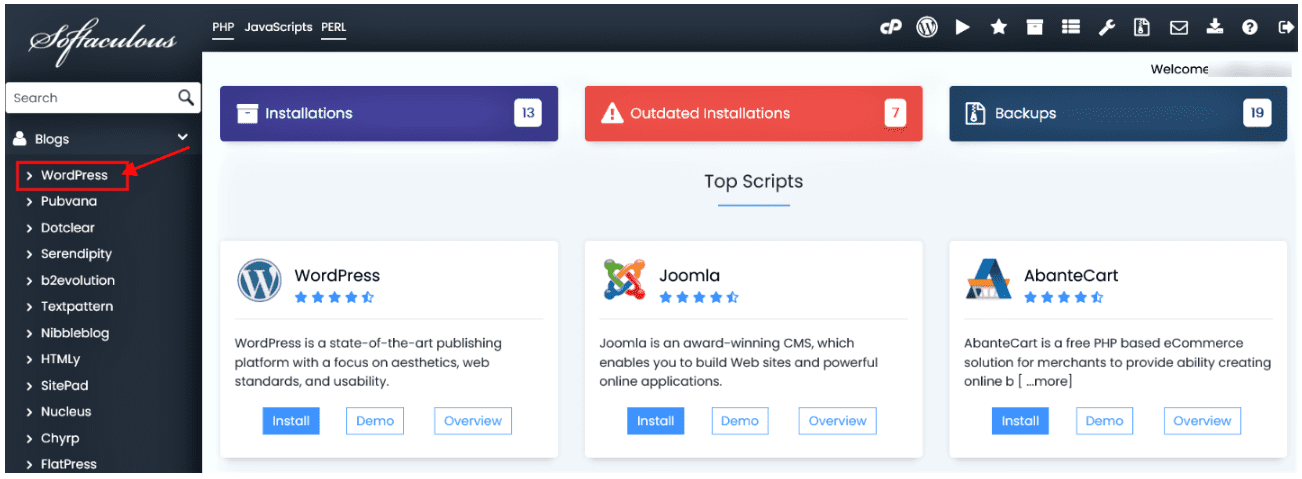The height and width of the screenshot is (479, 1302).
Task: Open backups via the zip file icon
Action: click(x=1141, y=28)
